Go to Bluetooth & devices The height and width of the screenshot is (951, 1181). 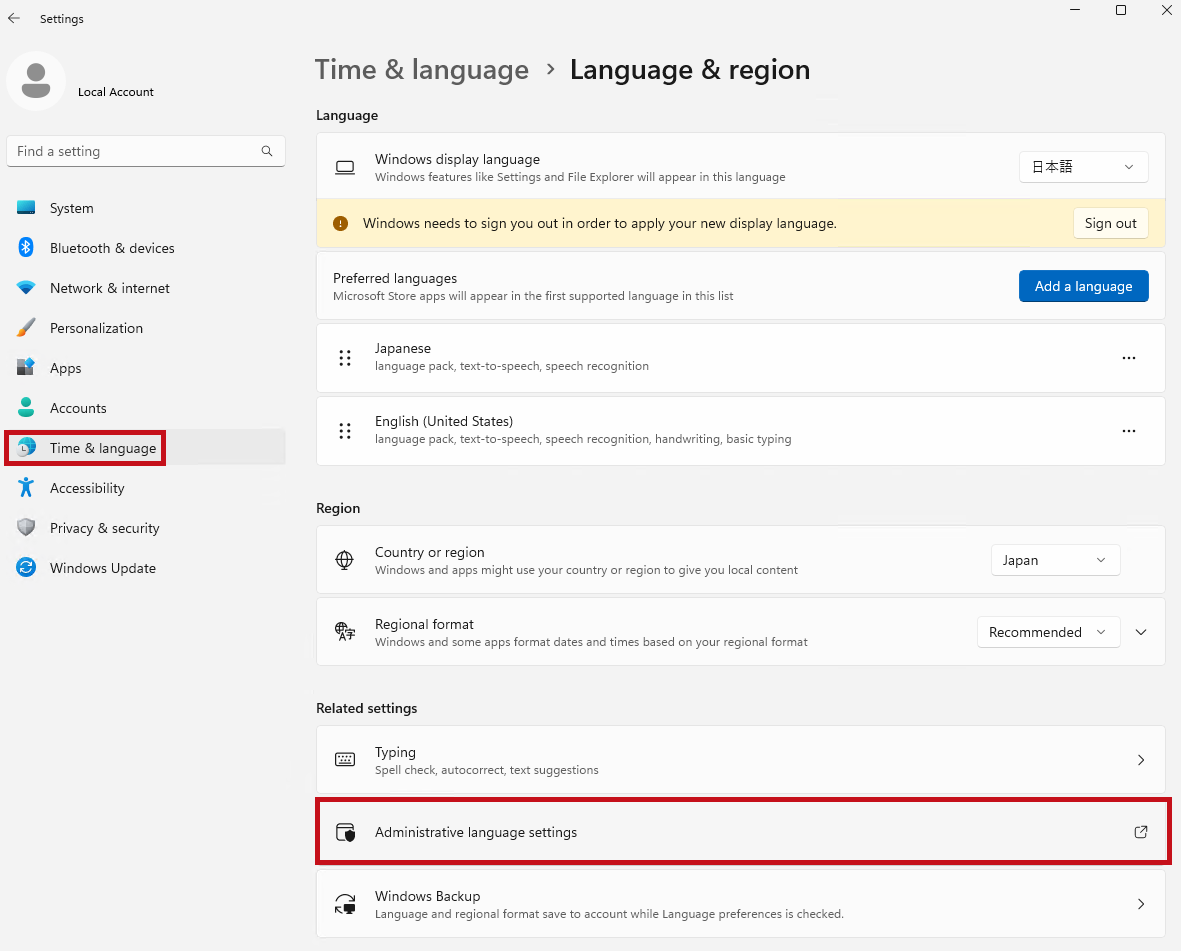[x=145, y=248]
